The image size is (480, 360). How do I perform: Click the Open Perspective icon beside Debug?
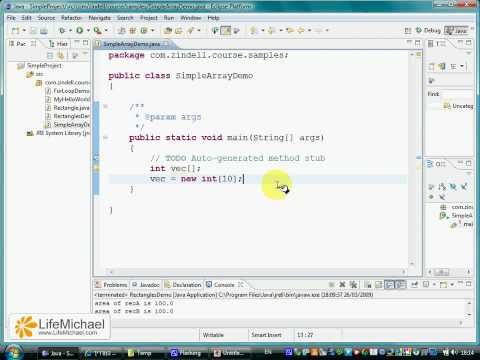408,31
